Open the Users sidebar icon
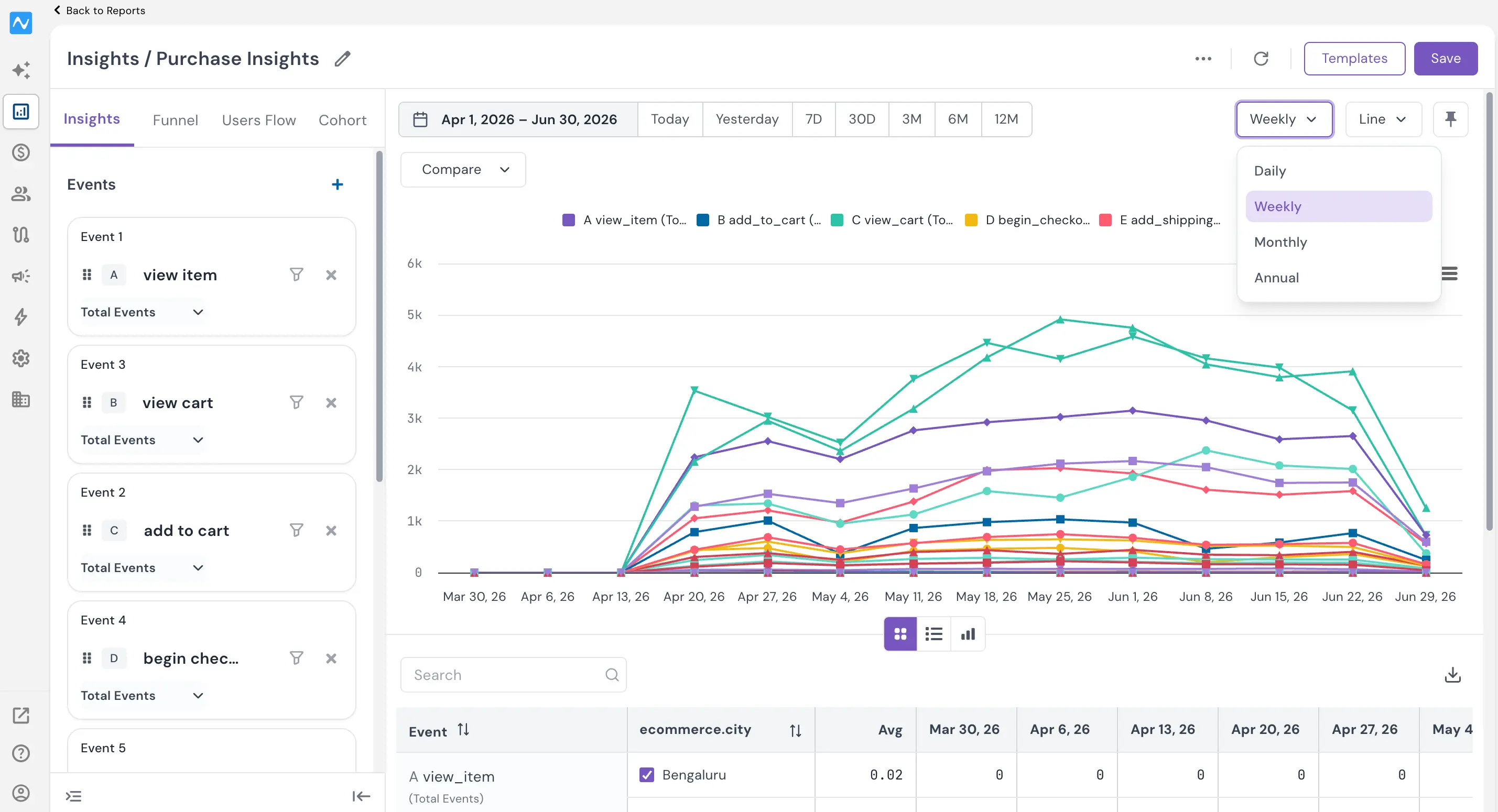 coord(21,194)
